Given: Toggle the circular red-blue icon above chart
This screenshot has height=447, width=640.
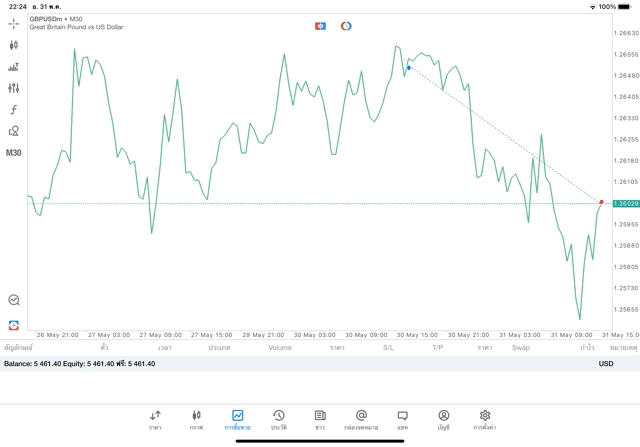Looking at the screenshot, I should click(346, 25).
